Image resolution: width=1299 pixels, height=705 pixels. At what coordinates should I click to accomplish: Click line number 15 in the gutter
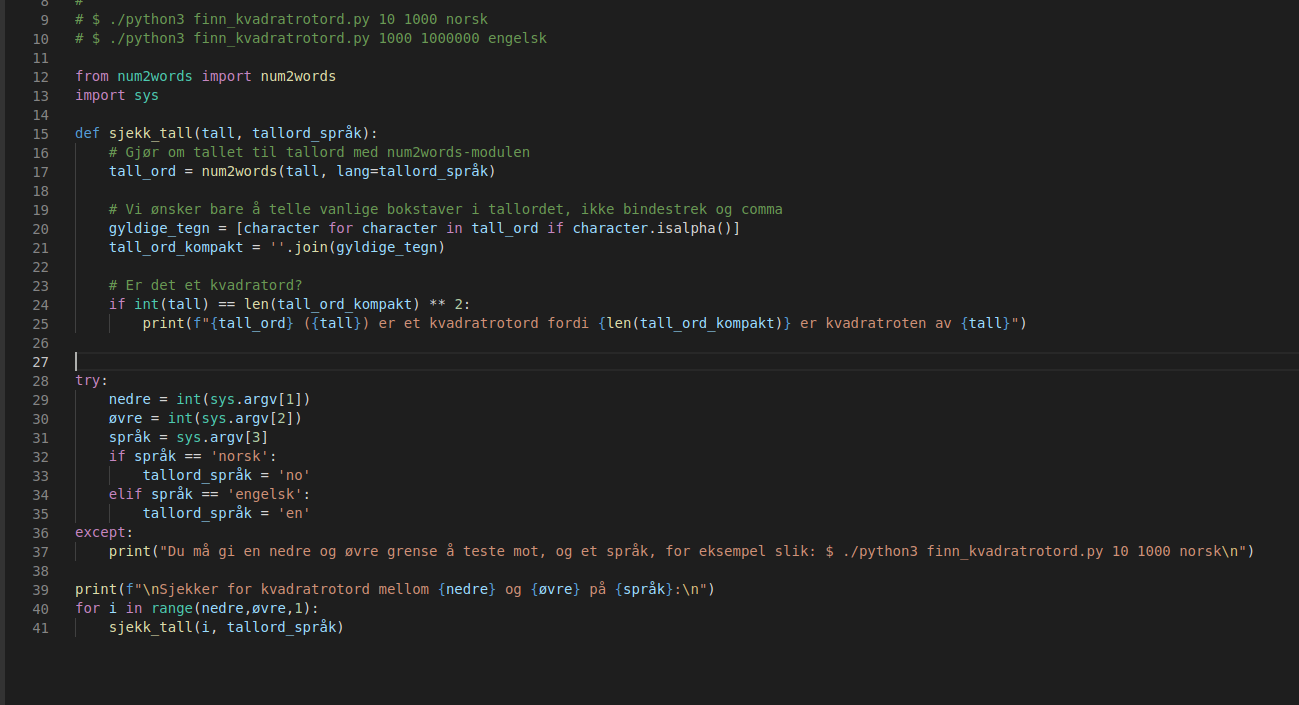point(40,134)
